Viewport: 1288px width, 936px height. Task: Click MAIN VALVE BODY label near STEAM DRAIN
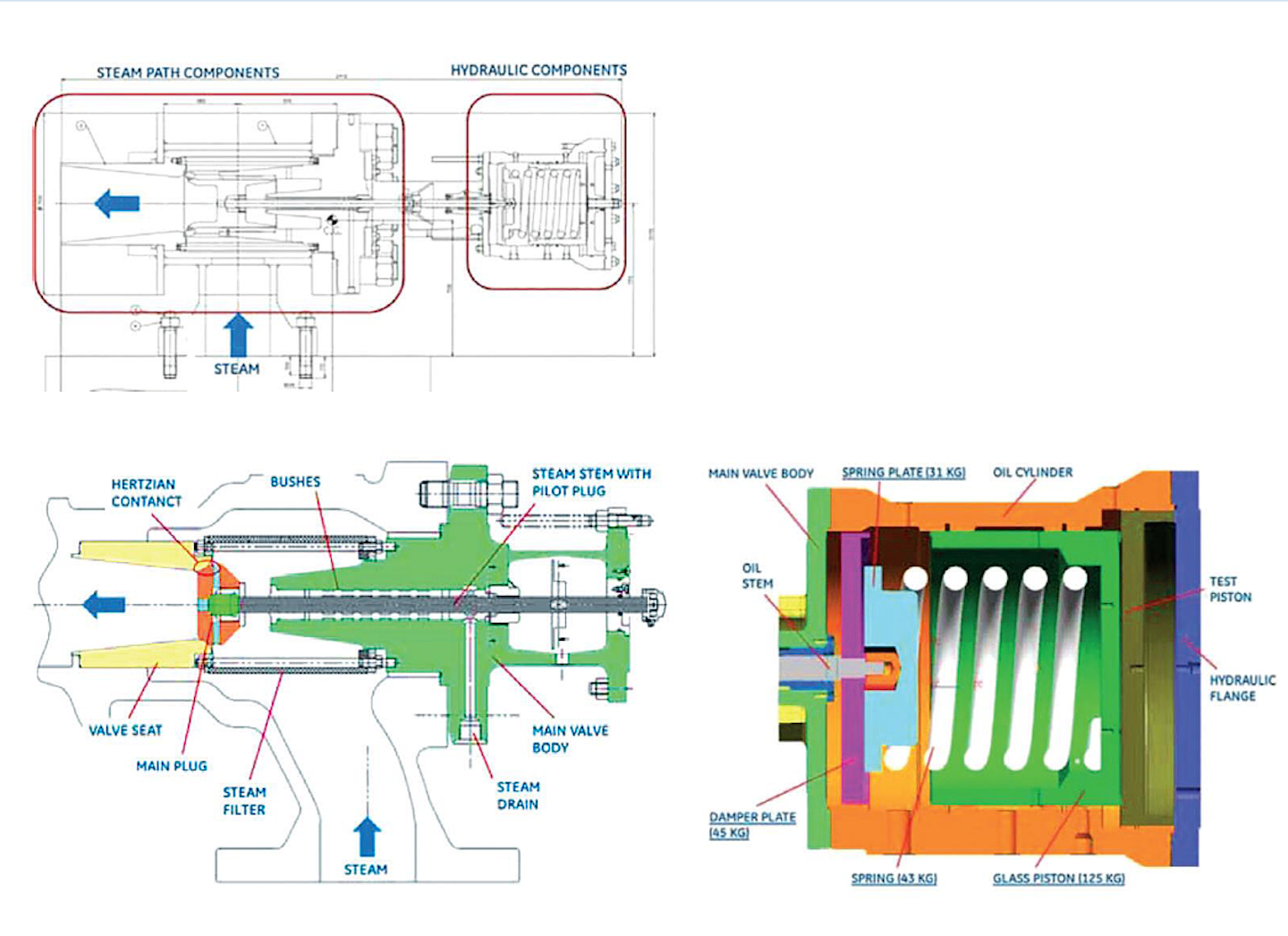coord(570,739)
